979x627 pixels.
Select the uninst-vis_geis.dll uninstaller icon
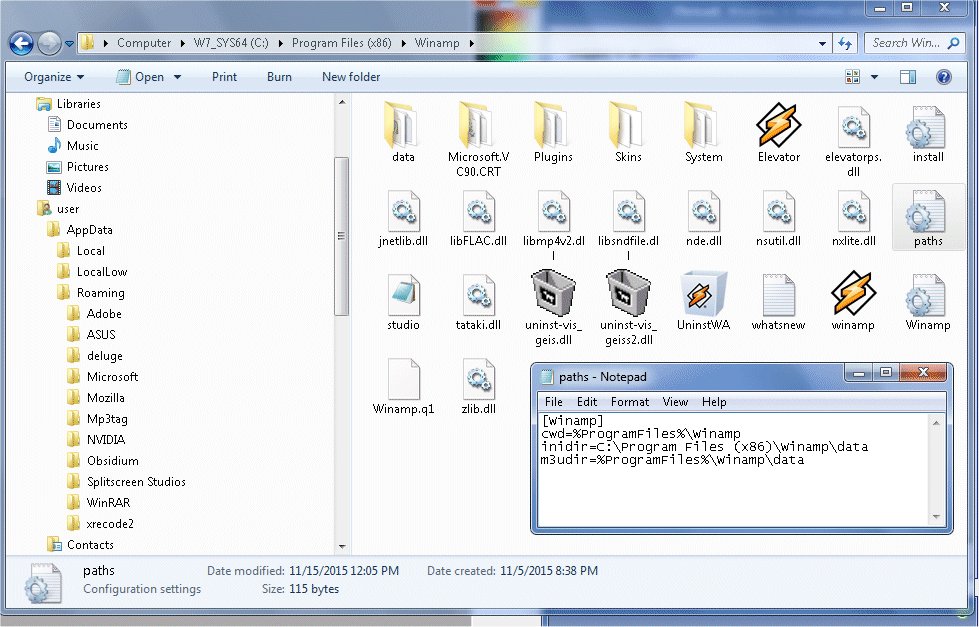[553, 292]
